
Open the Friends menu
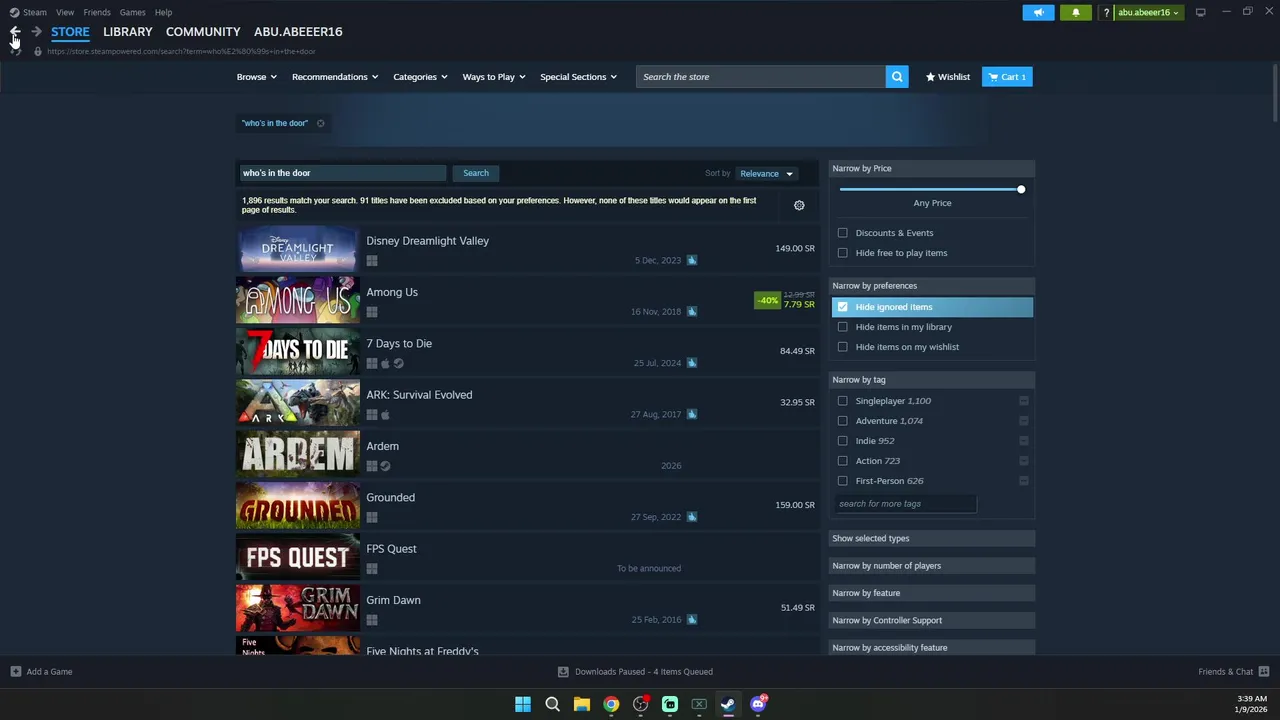(x=97, y=12)
